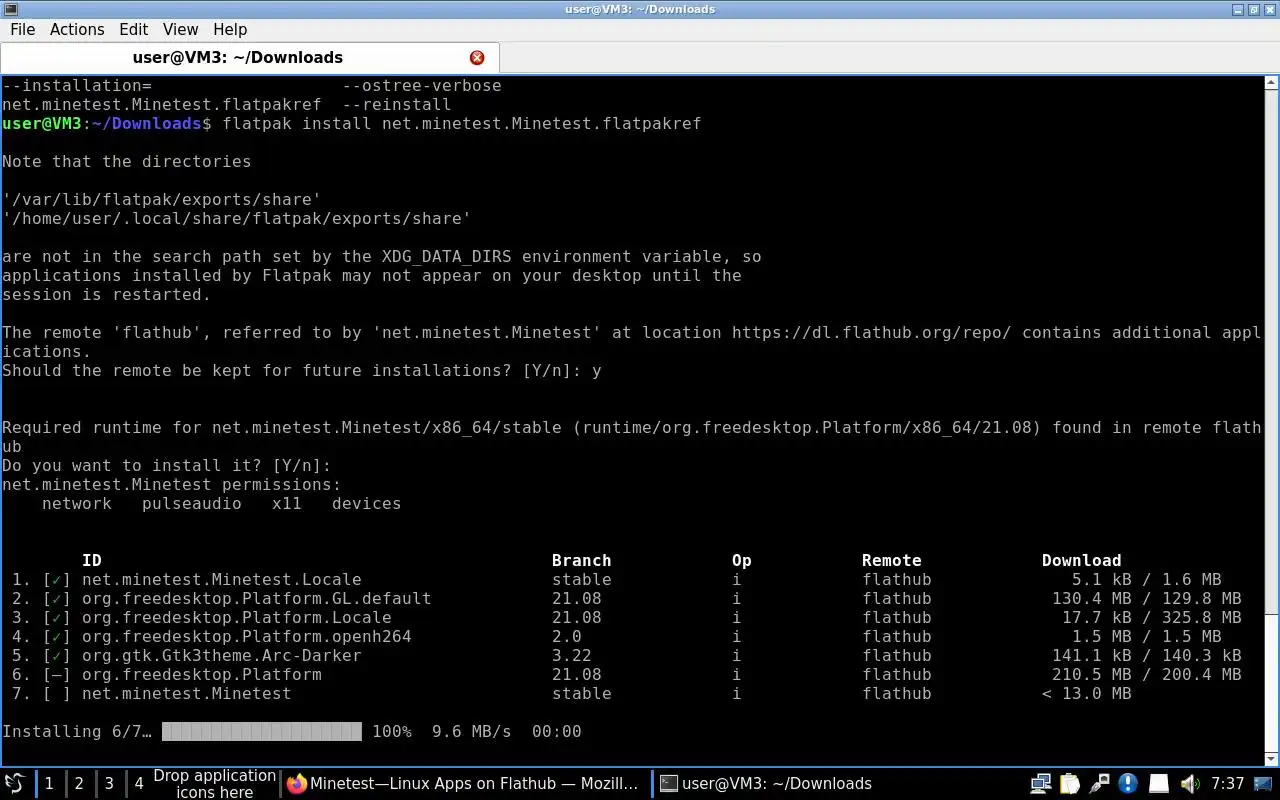Open the clipboard manager tray icon
The height and width of the screenshot is (800, 1280).
1070,783
